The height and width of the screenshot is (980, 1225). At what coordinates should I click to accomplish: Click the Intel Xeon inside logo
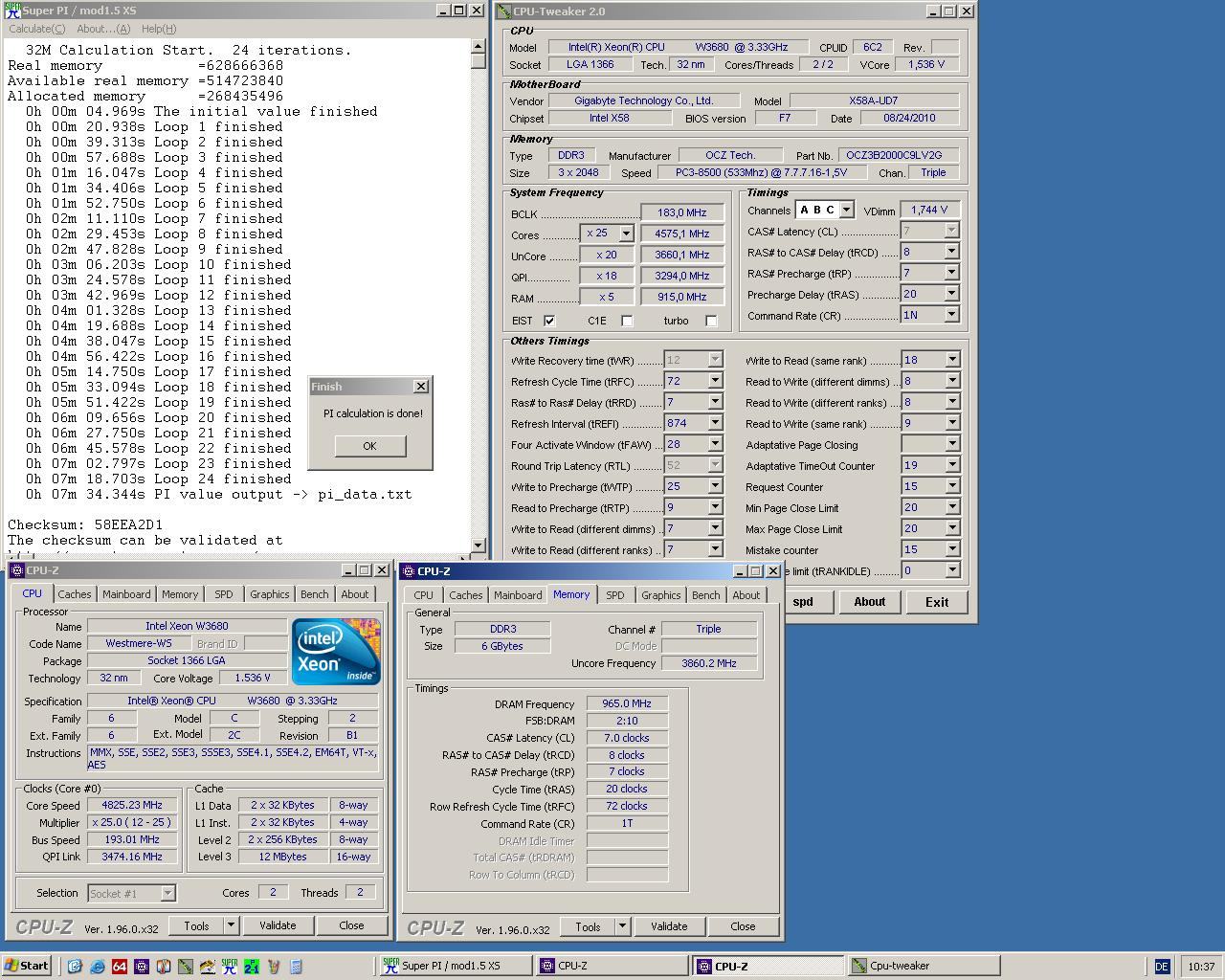tap(336, 651)
